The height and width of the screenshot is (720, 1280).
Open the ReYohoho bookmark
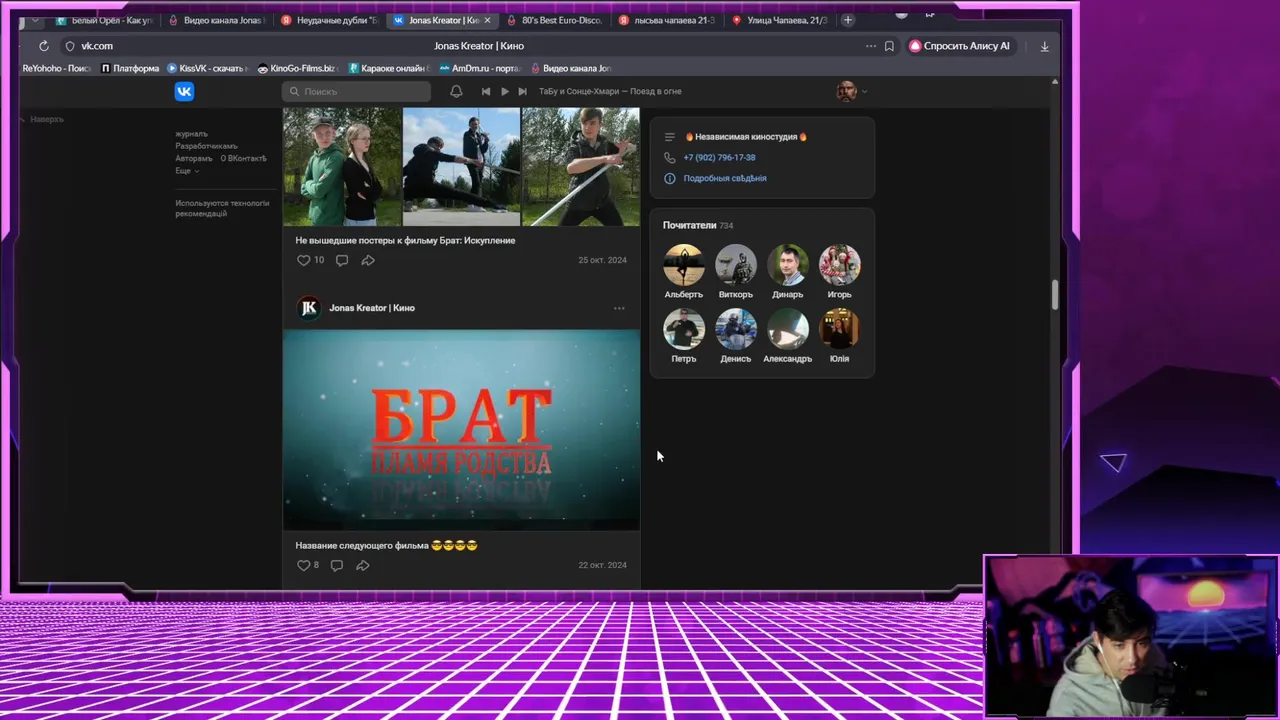56,68
